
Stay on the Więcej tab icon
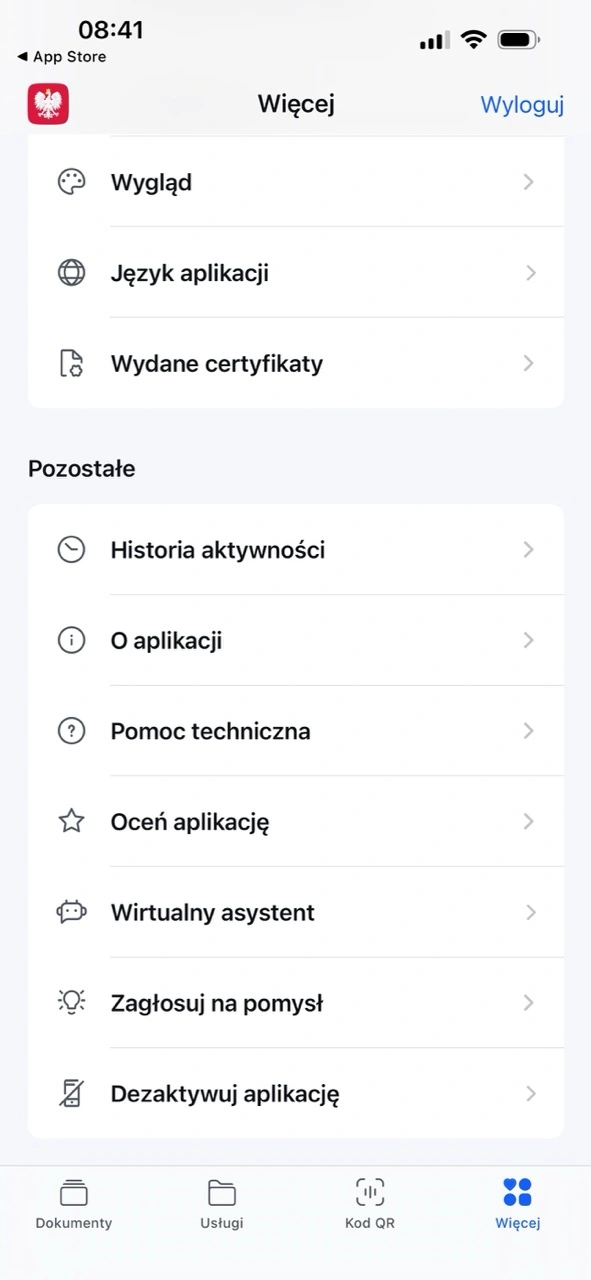[x=517, y=1203]
